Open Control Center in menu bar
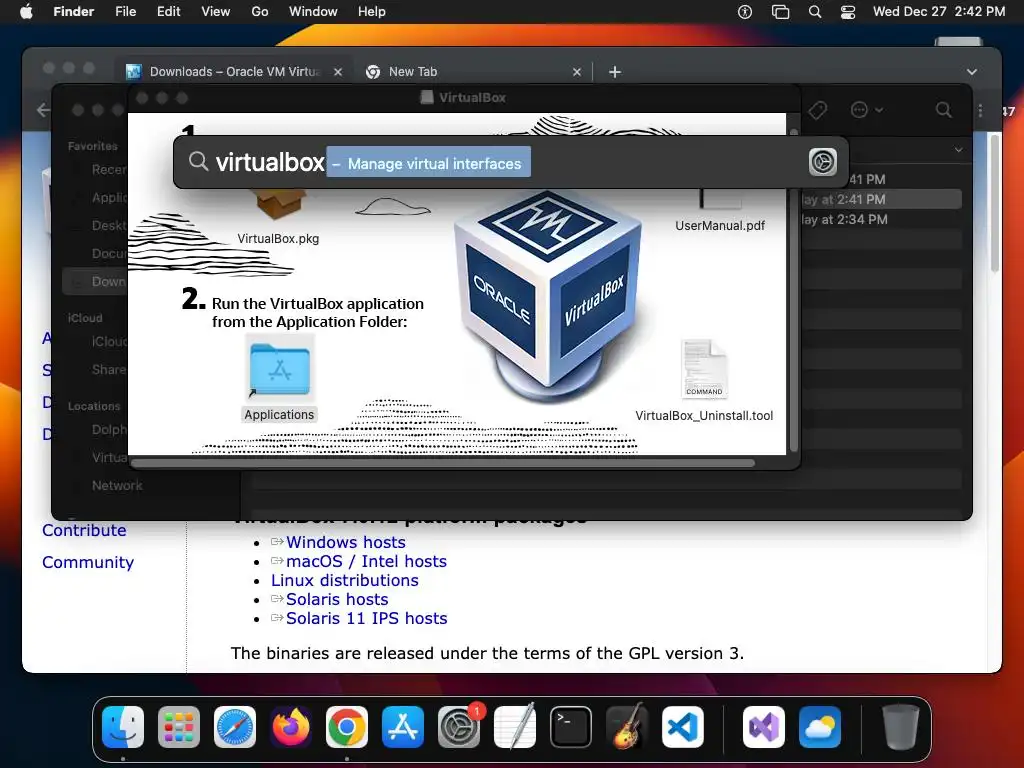1024x768 pixels. coord(848,12)
